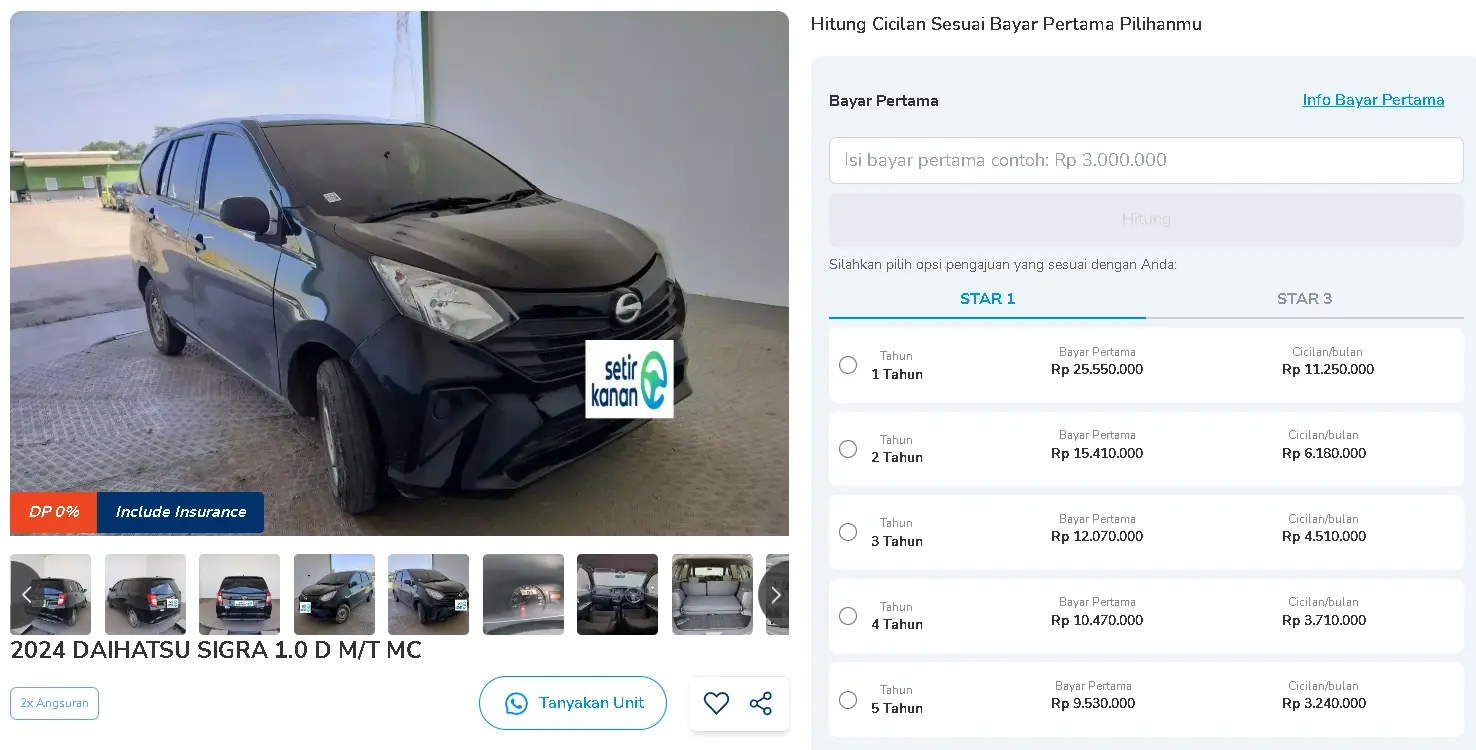Viewport: 1476px width, 750px height.
Task: Open the Info Bayar Pertama link
Action: point(1373,100)
